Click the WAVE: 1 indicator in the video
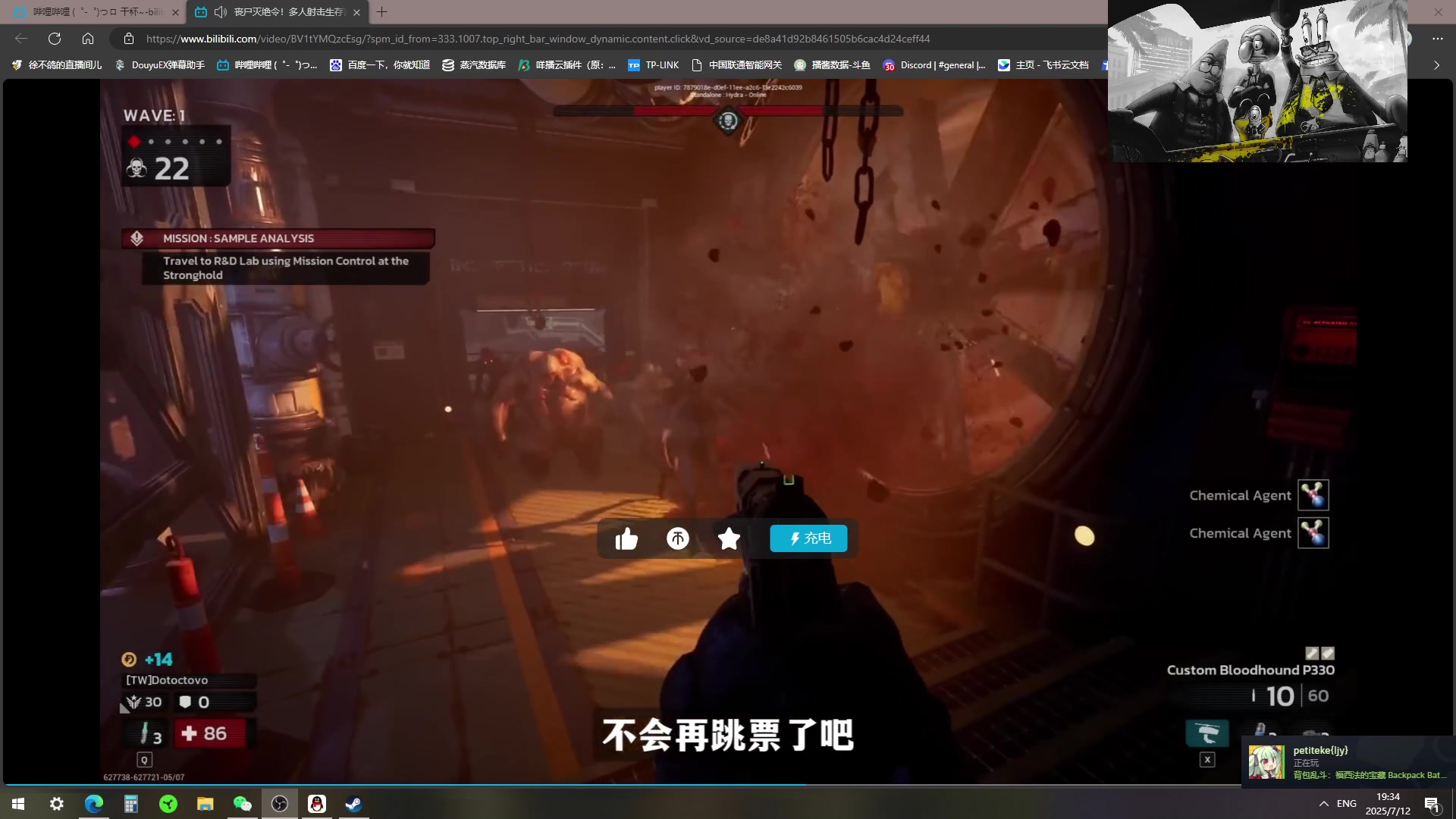The width and height of the screenshot is (1456, 819). pos(155,115)
